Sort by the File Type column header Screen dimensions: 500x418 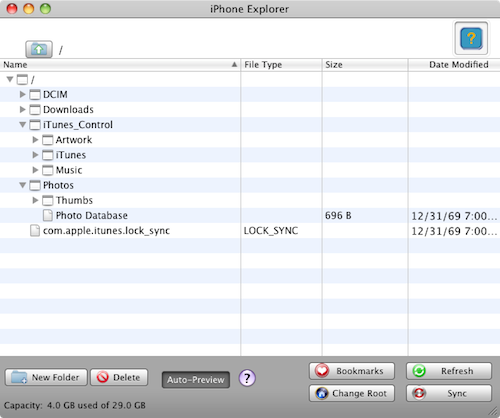coord(281,65)
